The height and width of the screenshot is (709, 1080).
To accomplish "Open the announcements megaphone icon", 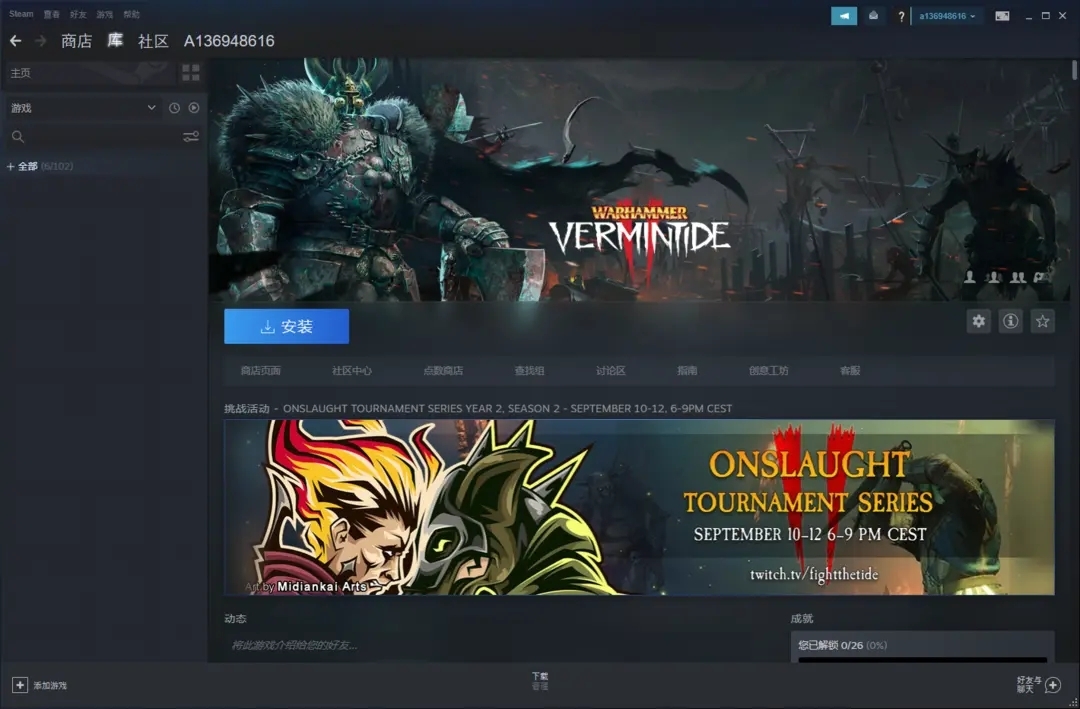I will pos(844,16).
